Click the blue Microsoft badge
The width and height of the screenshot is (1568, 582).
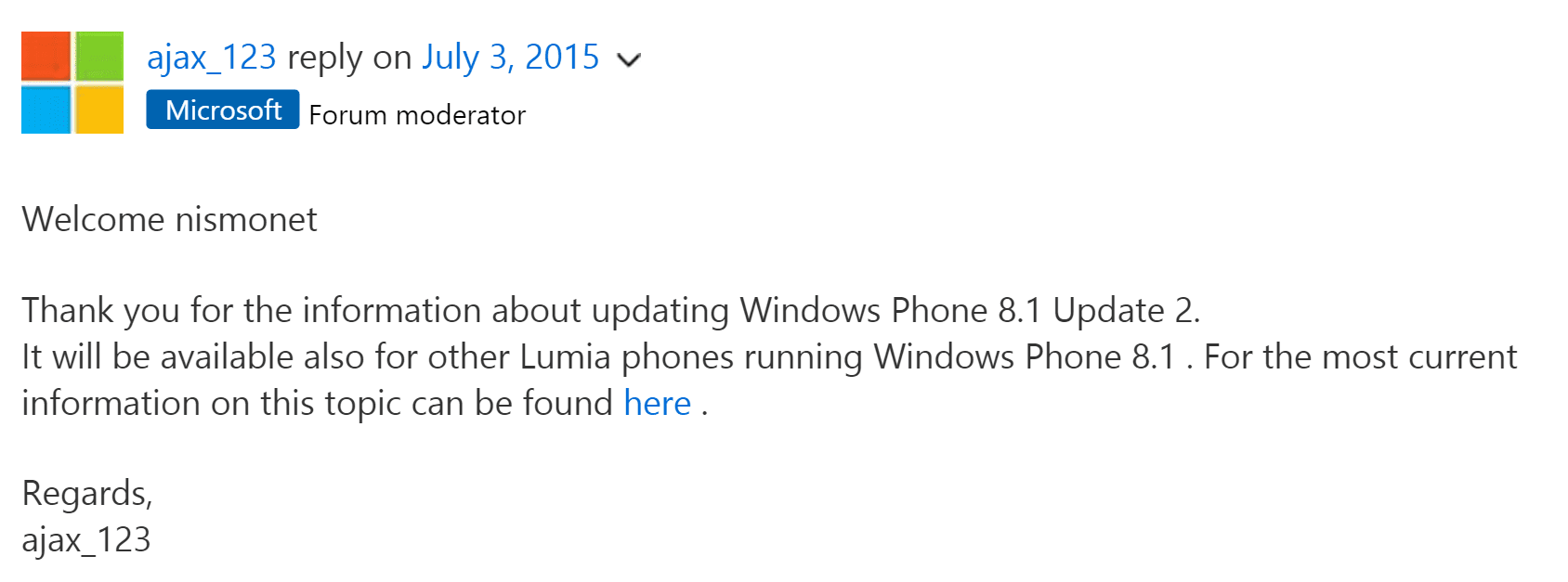(x=223, y=110)
